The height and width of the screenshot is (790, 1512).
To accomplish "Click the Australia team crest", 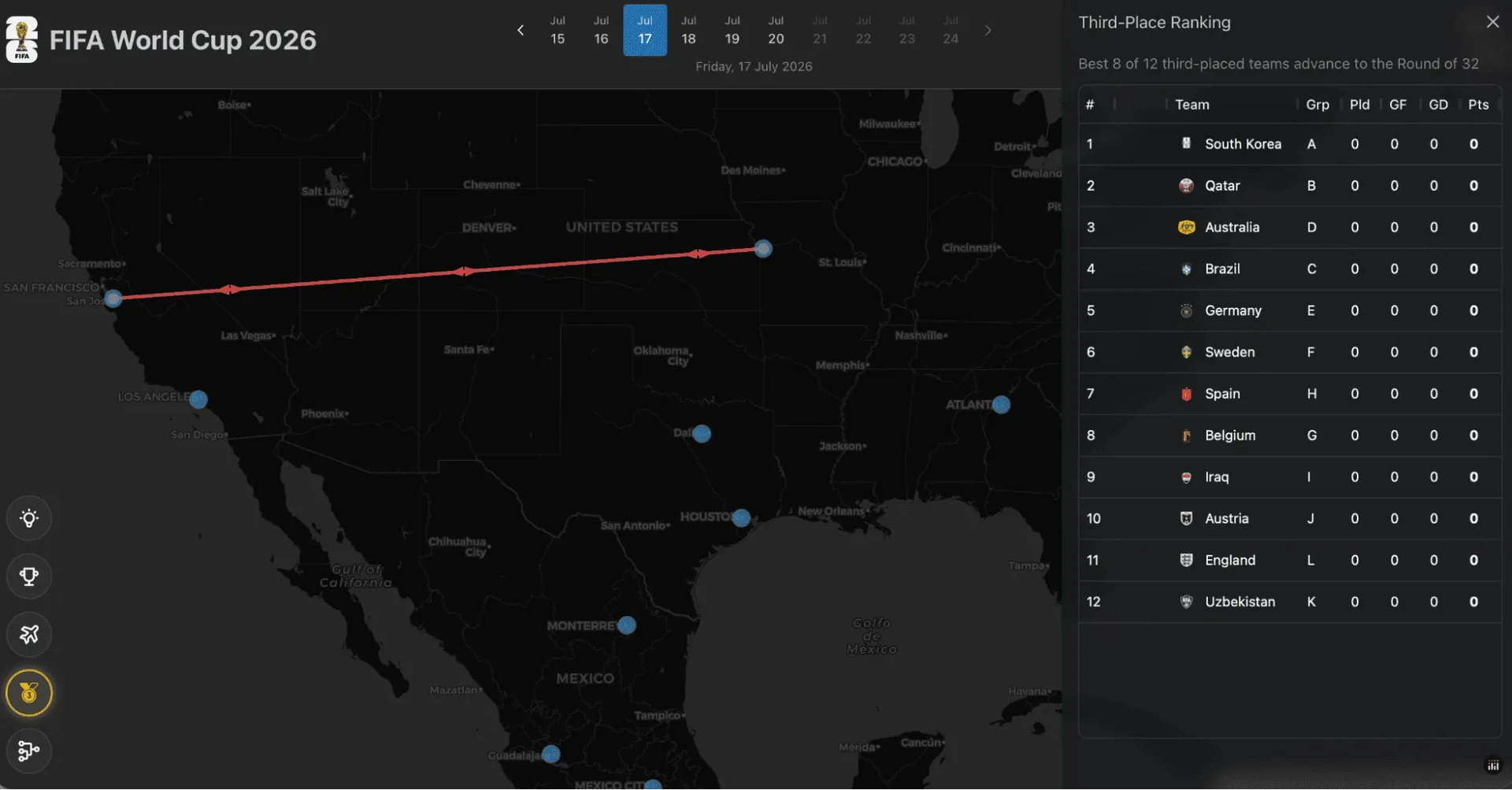I will [x=1186, y=227].
